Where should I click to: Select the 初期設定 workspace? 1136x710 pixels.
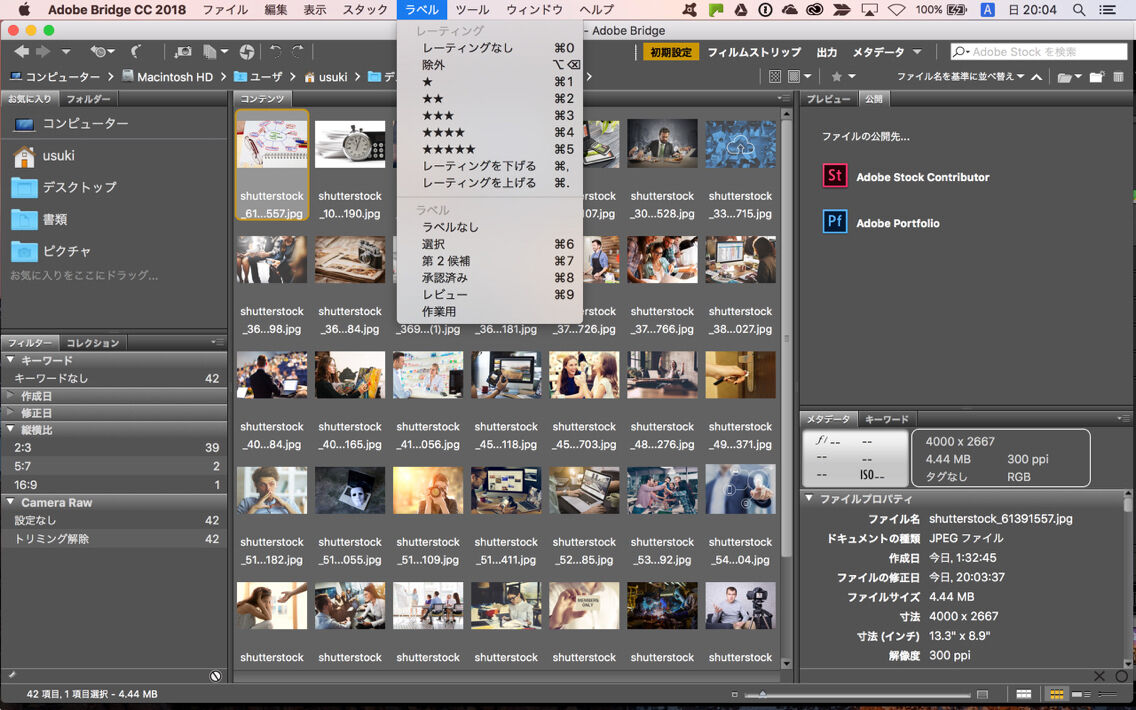[671, 52]
